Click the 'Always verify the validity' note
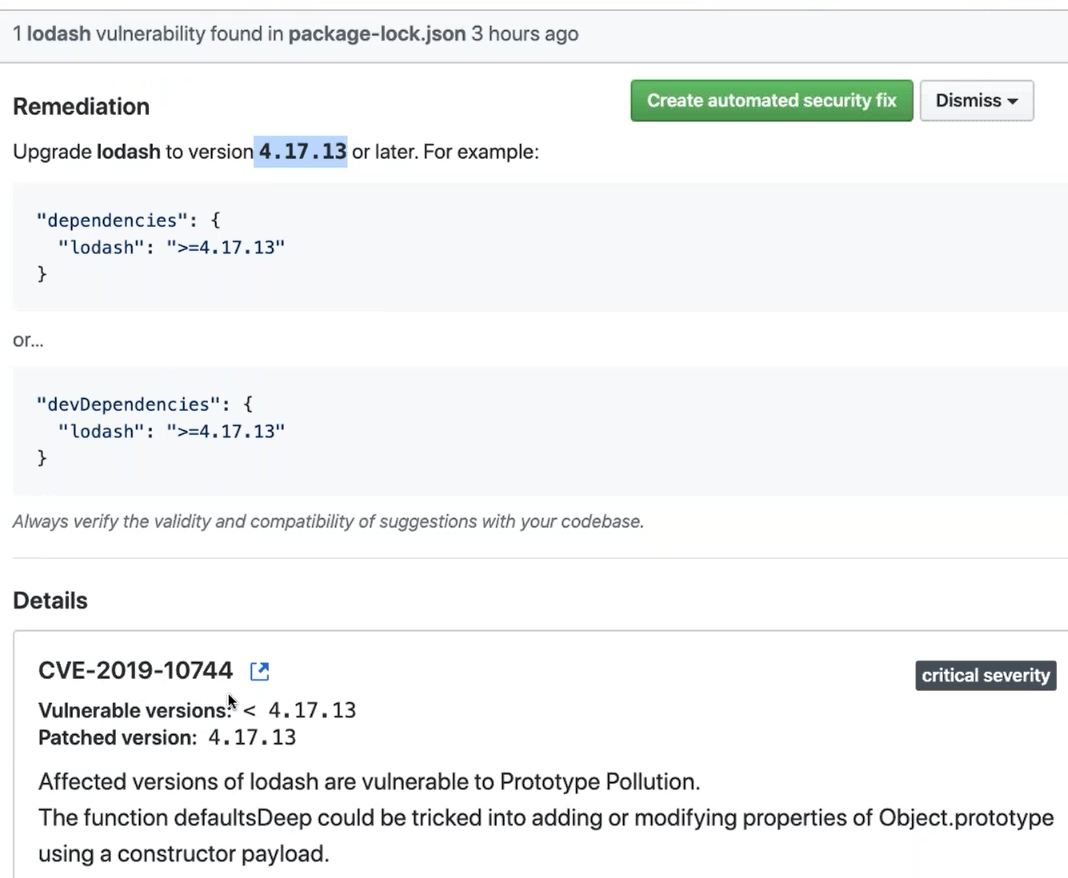 click(x=328, y=522)
